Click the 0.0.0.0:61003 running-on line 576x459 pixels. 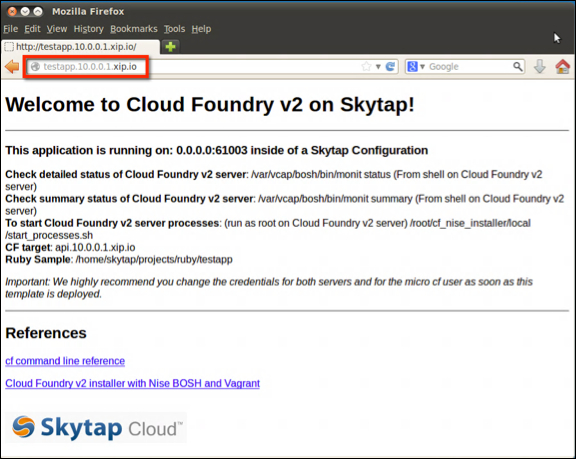pos(216,150)
